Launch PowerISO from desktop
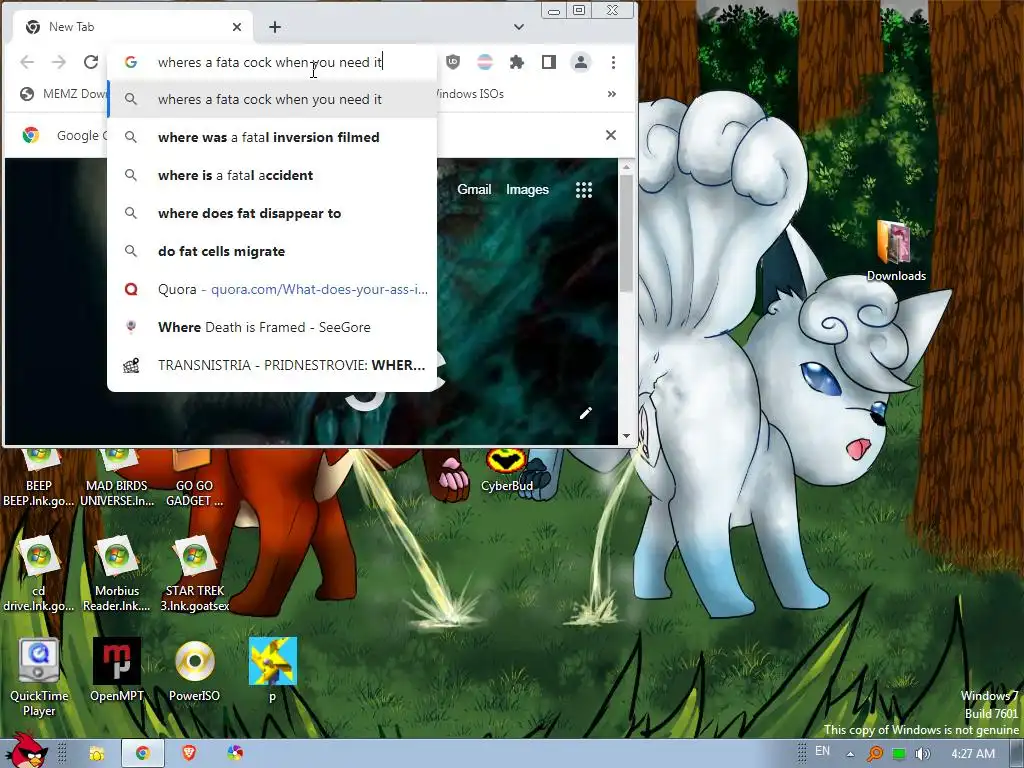The height and width of the screenshot is (768, 1024). click(x=195, y=670)
